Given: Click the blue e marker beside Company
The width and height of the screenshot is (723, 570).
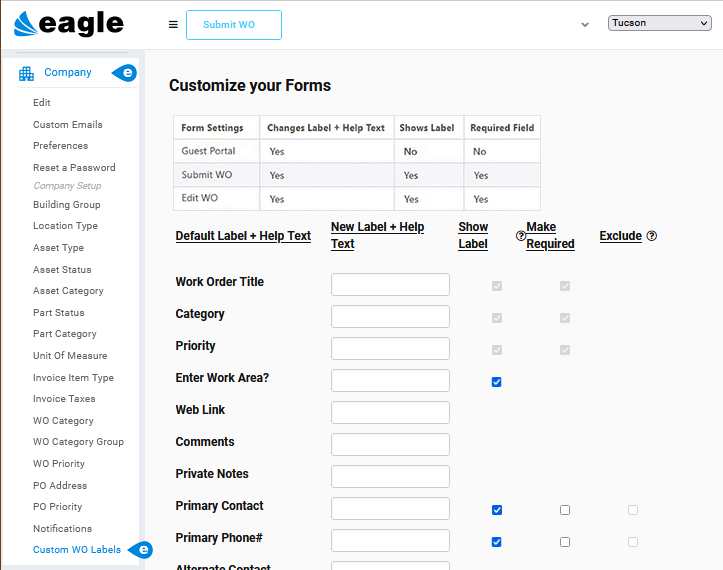Looking at the screenshot, I should 124,73.
